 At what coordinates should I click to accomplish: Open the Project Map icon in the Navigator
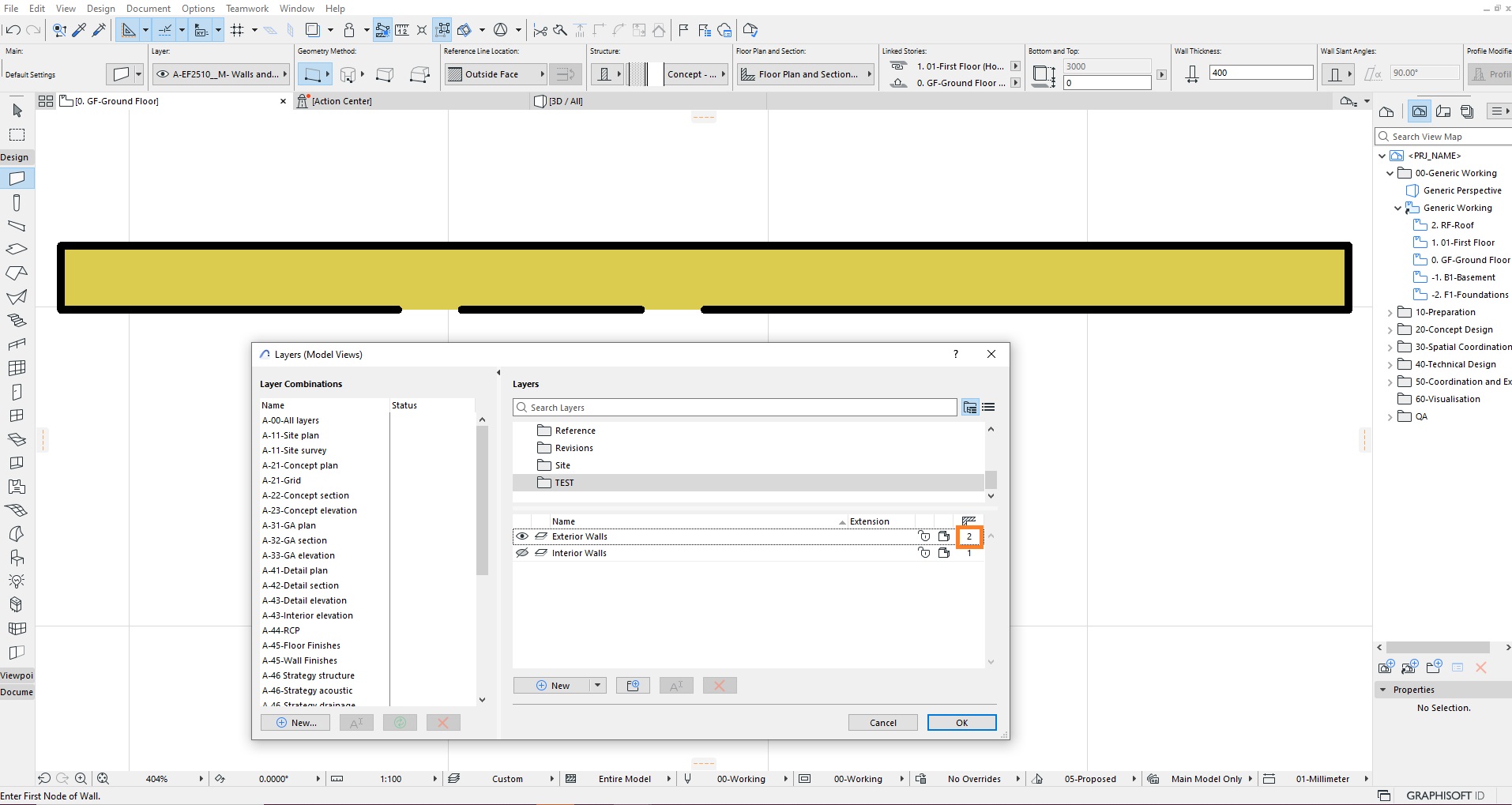click(1386, 111)
